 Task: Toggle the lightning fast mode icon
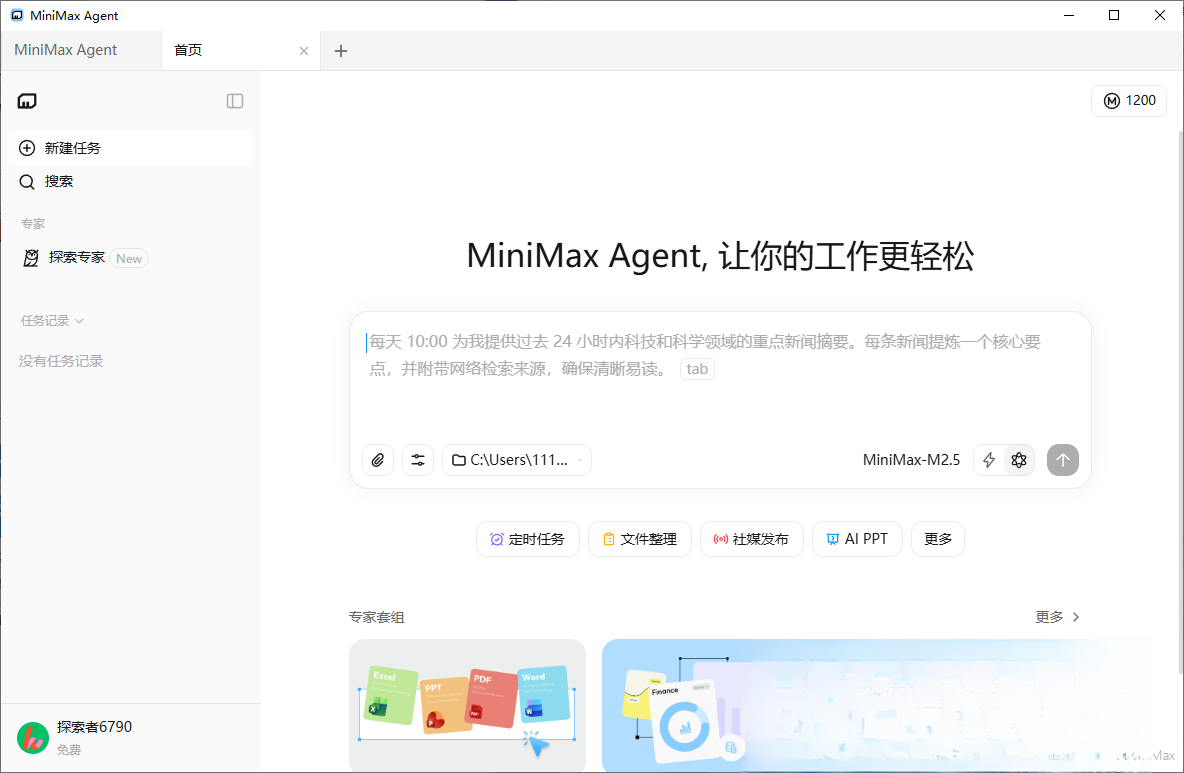pyautogui.click(x=988, y=460)
